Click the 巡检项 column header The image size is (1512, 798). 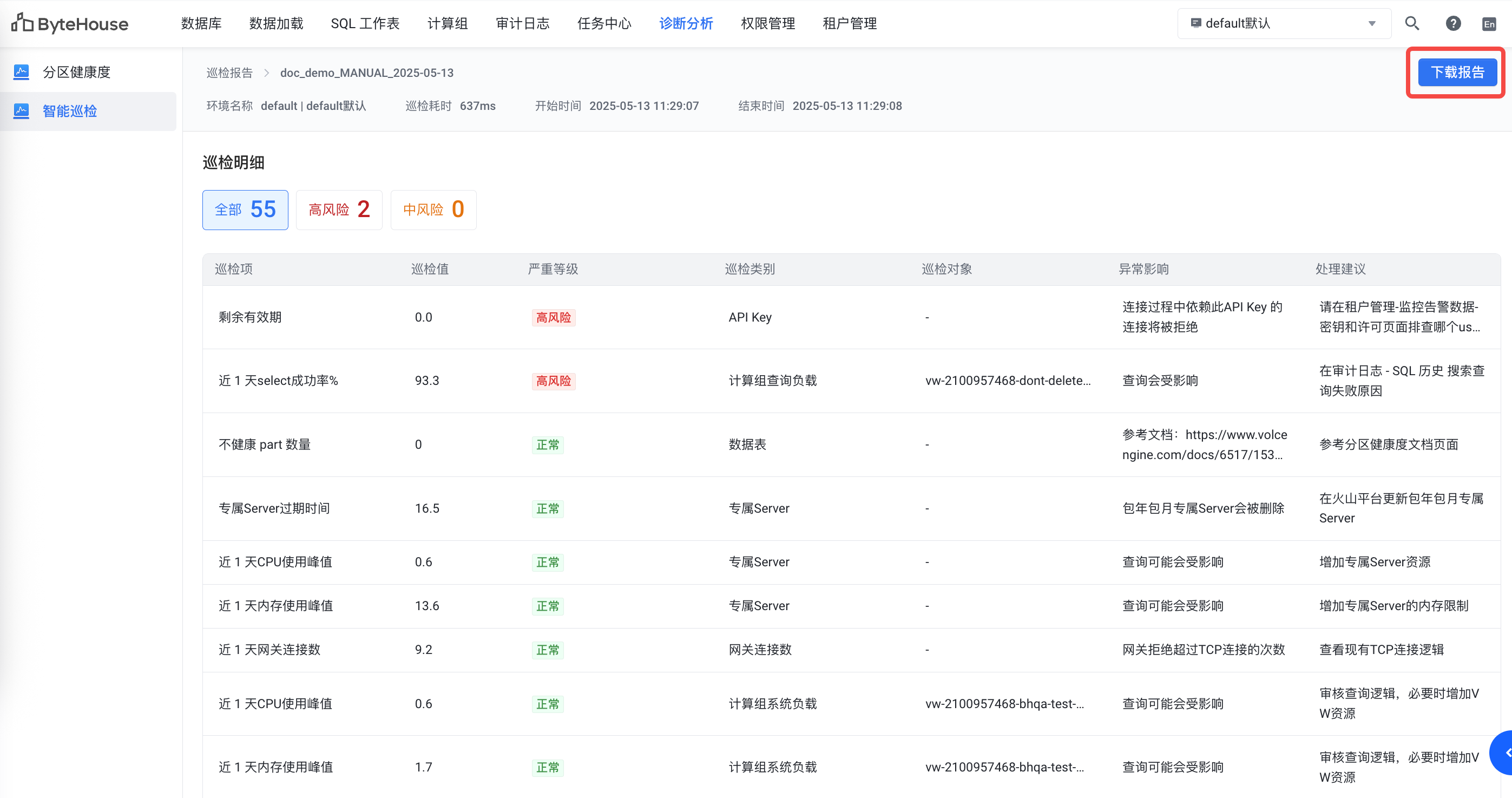(x=234, y=269)
